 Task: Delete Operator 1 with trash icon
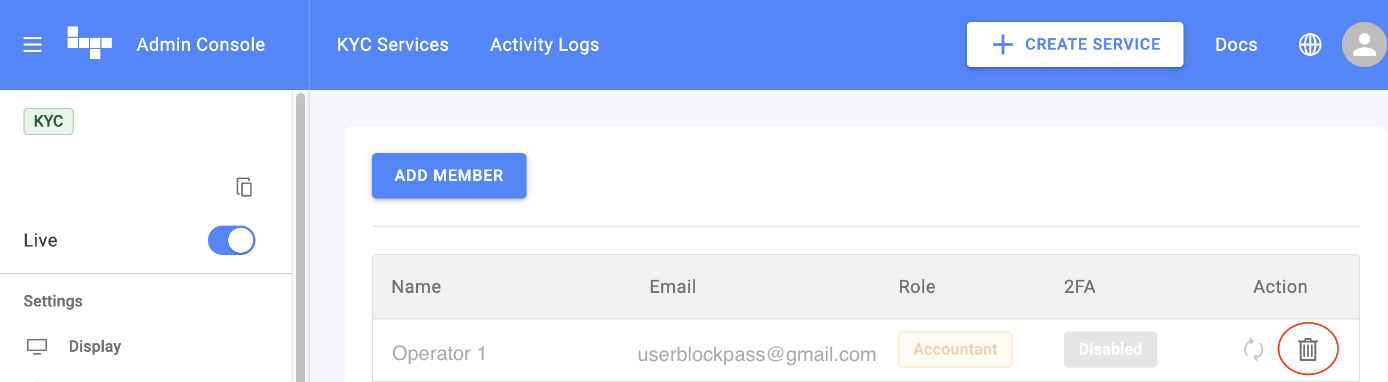tap(1308, 349)
